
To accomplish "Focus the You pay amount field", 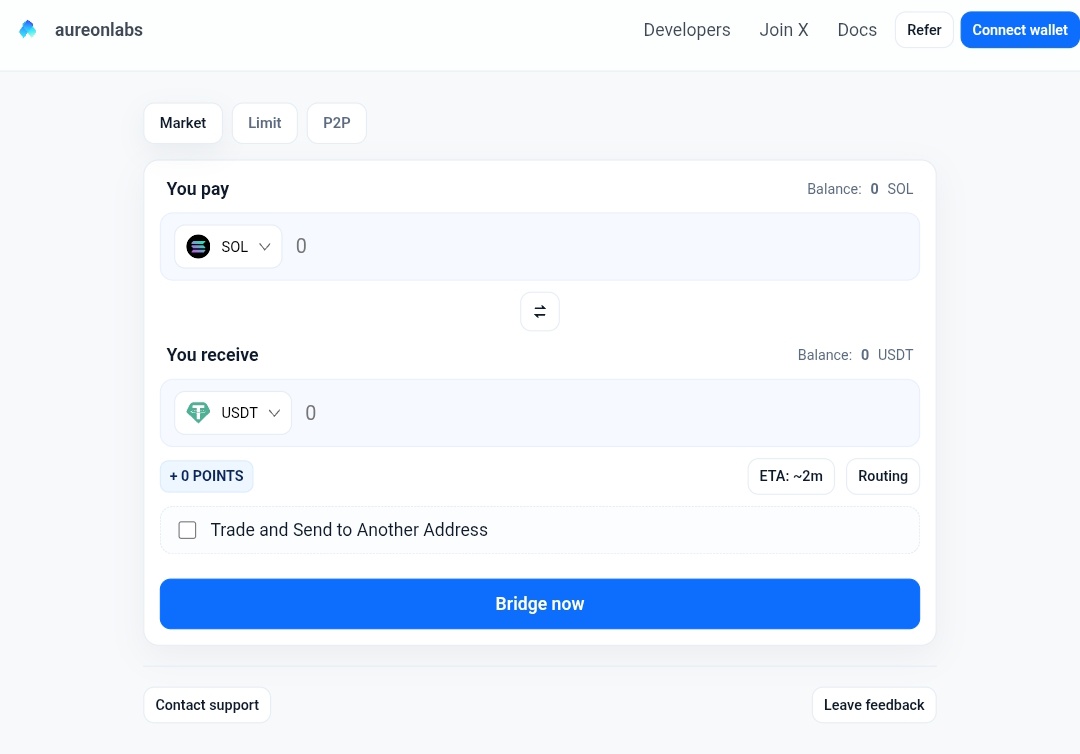I will (603, 247).
